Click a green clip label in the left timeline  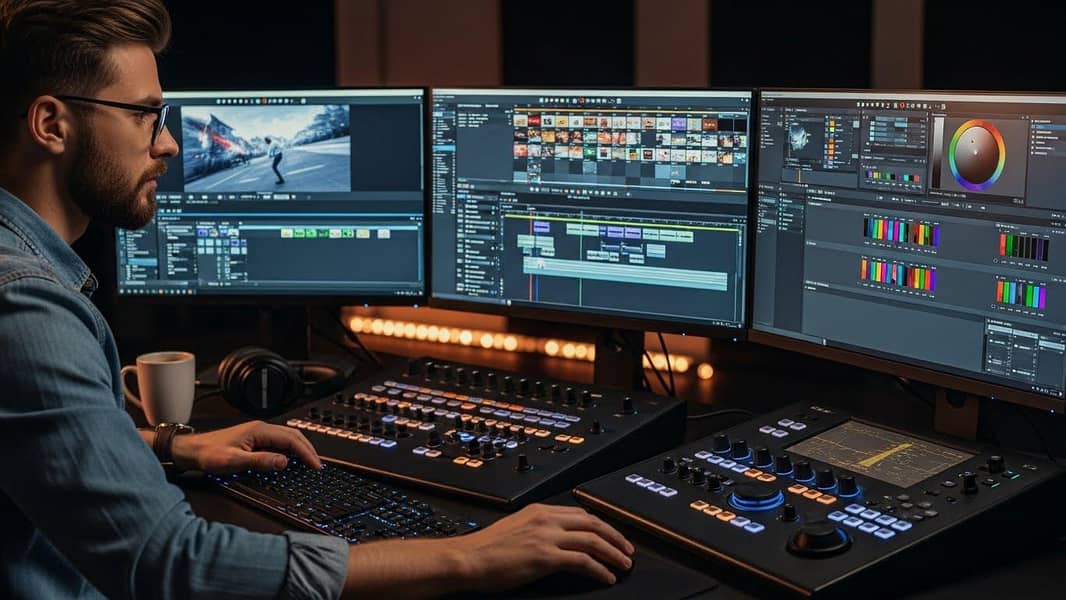pos(300,234)
